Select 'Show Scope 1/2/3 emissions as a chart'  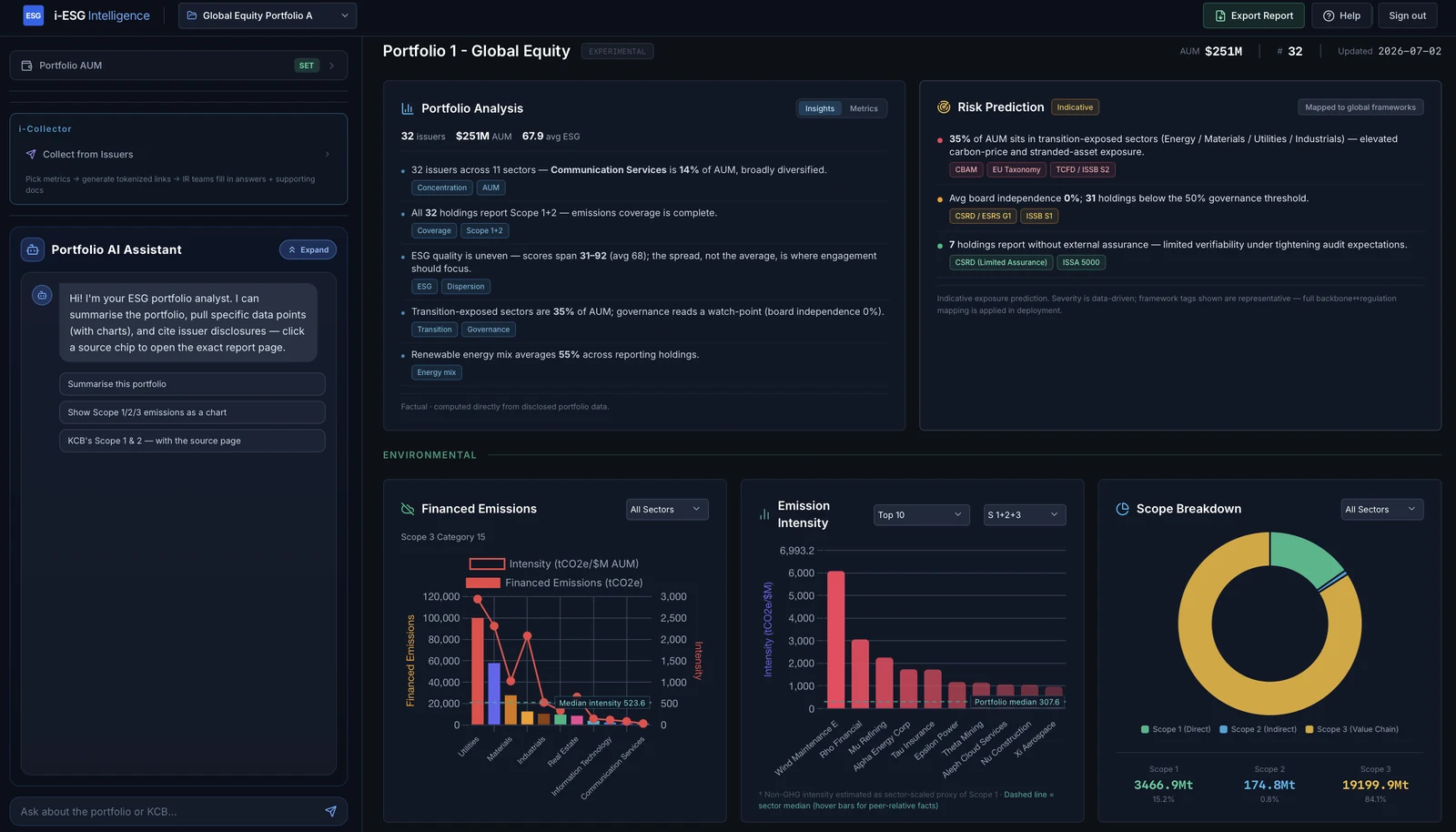(x=192, y=412)
